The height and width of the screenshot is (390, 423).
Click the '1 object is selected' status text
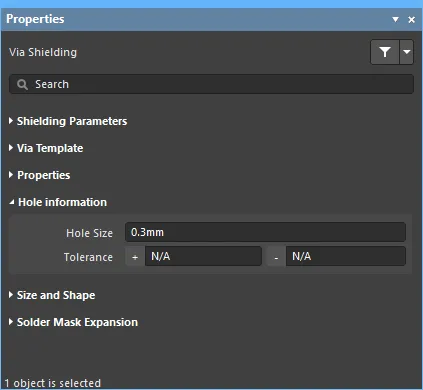click(x=53, y=383)
